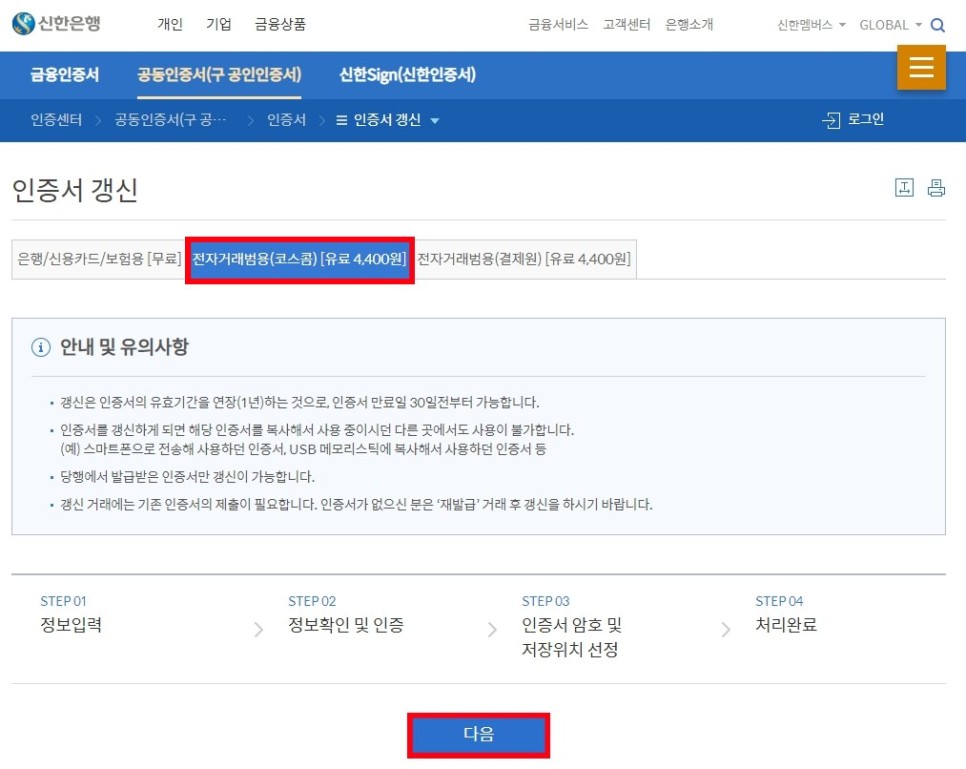Click the 인증센터 breadcrumb link
Viewport: 966px width, 769px height.
point(56,120)
